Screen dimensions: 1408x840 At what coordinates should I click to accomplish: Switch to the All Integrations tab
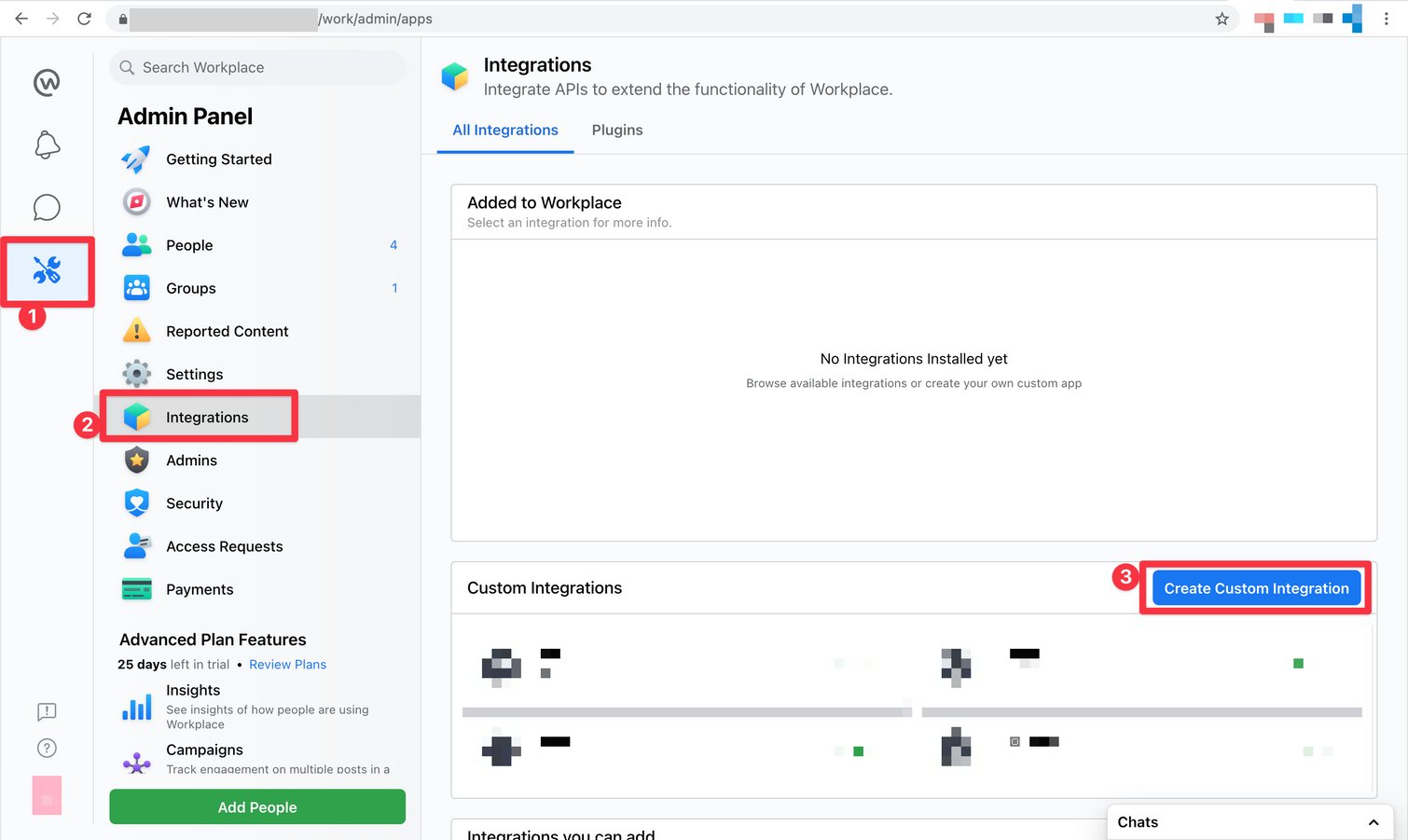click(x=505, y=131)
